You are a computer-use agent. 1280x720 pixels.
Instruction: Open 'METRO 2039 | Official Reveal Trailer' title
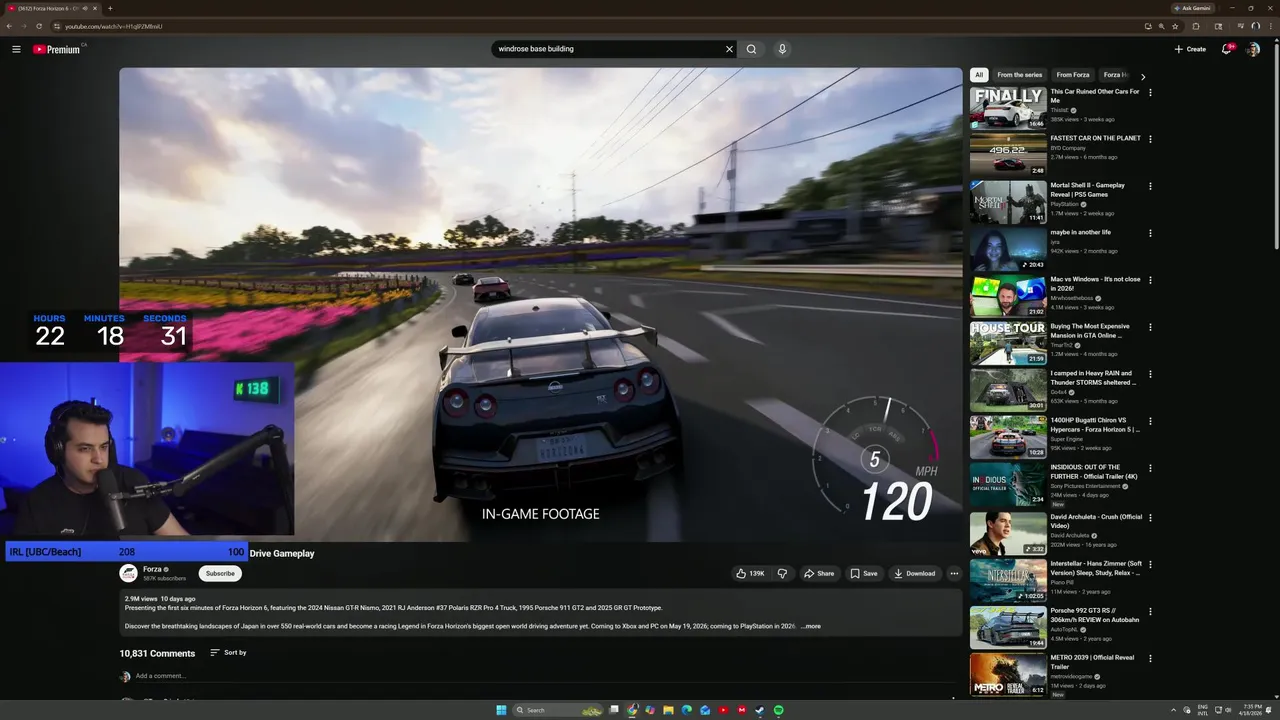[1092, 662]
